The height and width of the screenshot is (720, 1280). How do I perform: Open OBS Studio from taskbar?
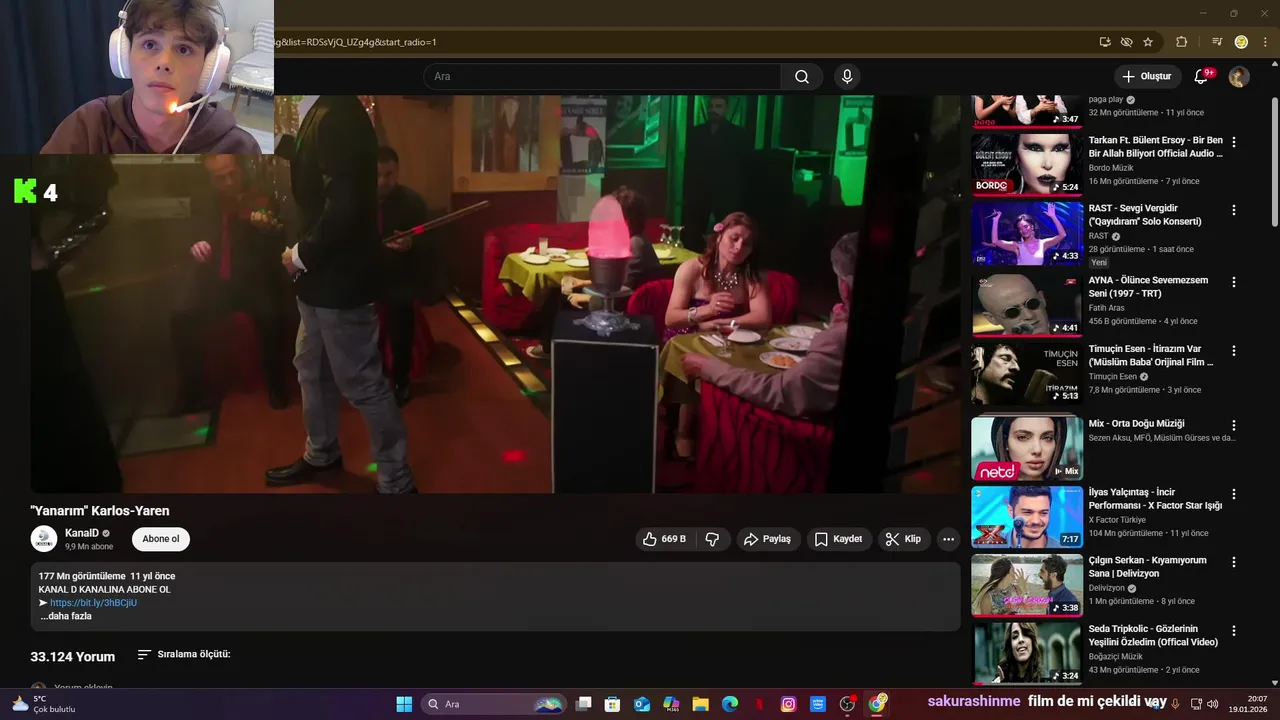point(848,704)
